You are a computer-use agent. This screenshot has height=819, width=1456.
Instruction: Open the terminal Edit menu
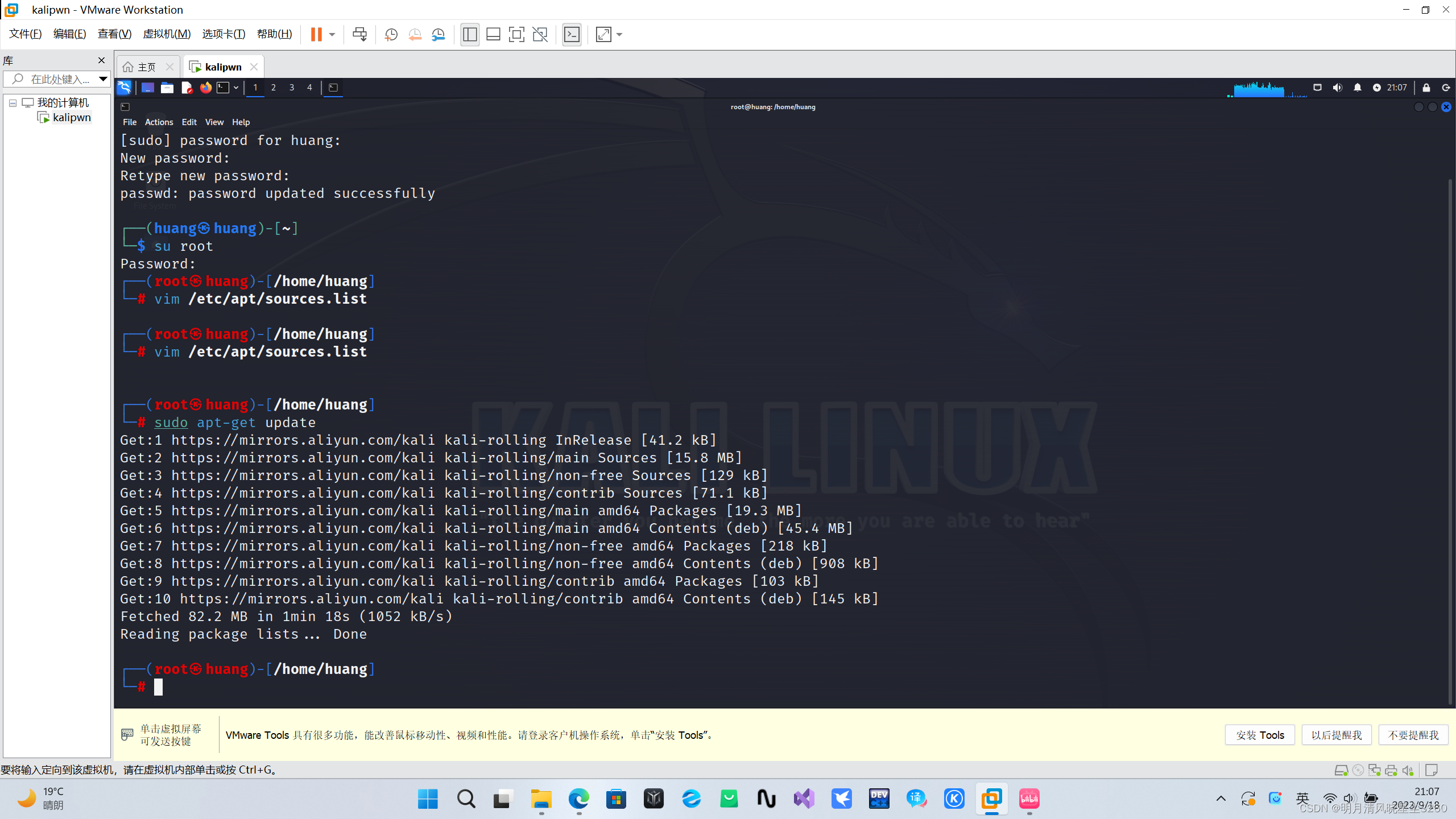189,122
